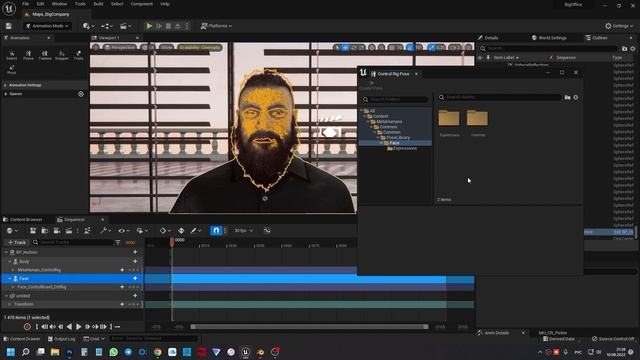Switch to the World Settings tab

click(549, 38)
